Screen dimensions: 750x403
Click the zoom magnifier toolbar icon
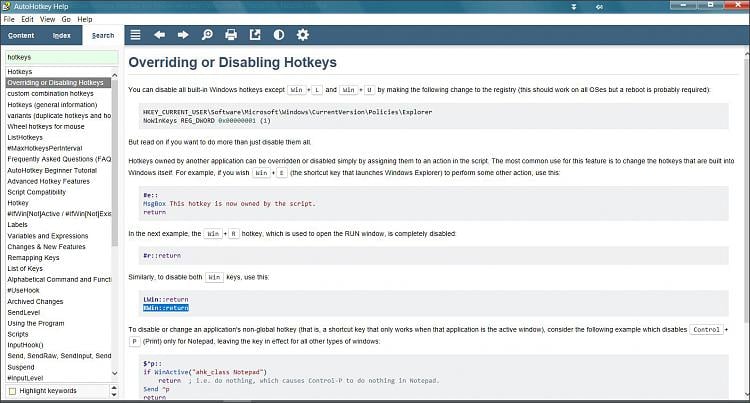pos(207,35)
